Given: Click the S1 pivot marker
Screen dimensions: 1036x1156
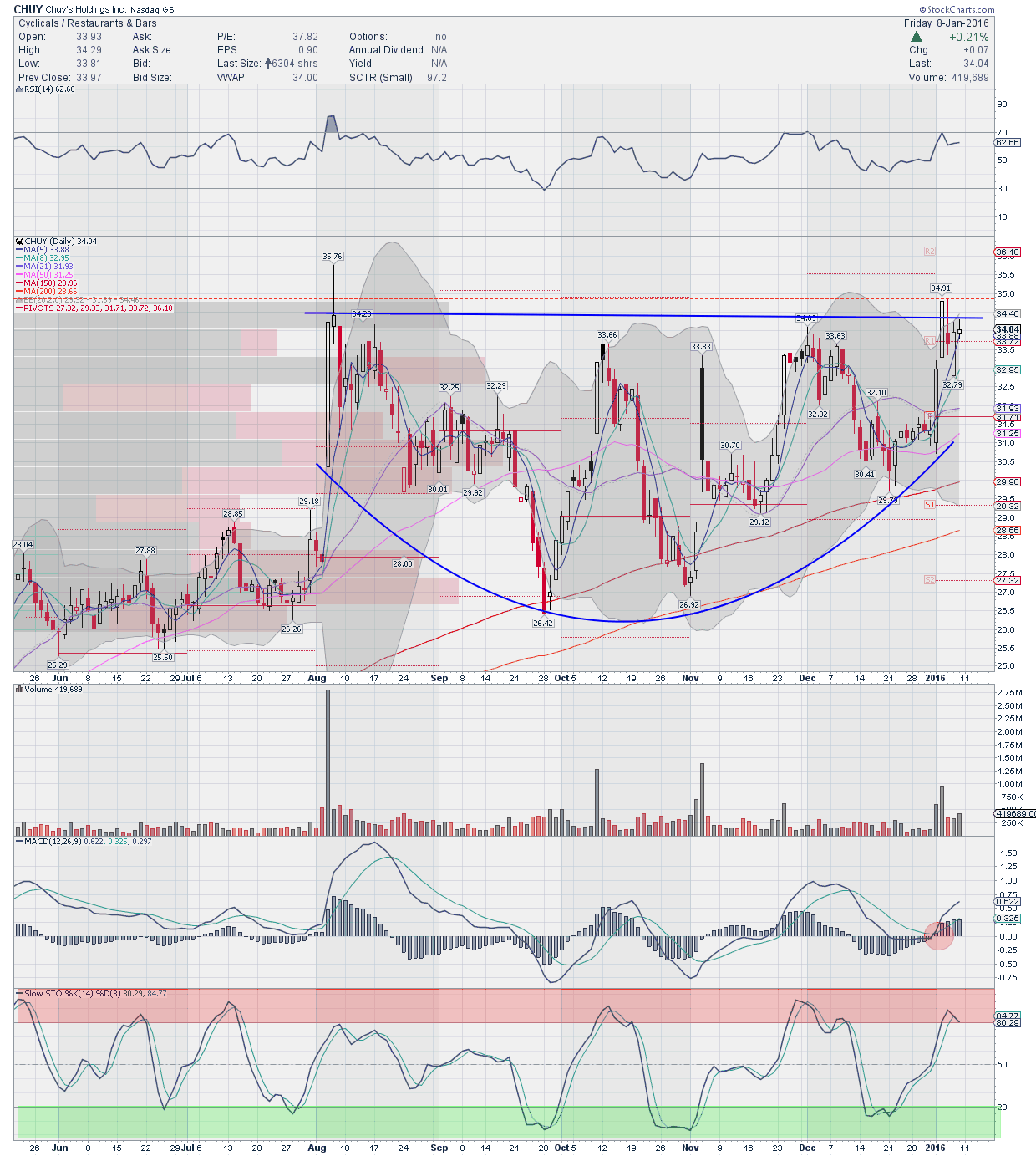Looking at the screenshot, I should tap(930, 505).
